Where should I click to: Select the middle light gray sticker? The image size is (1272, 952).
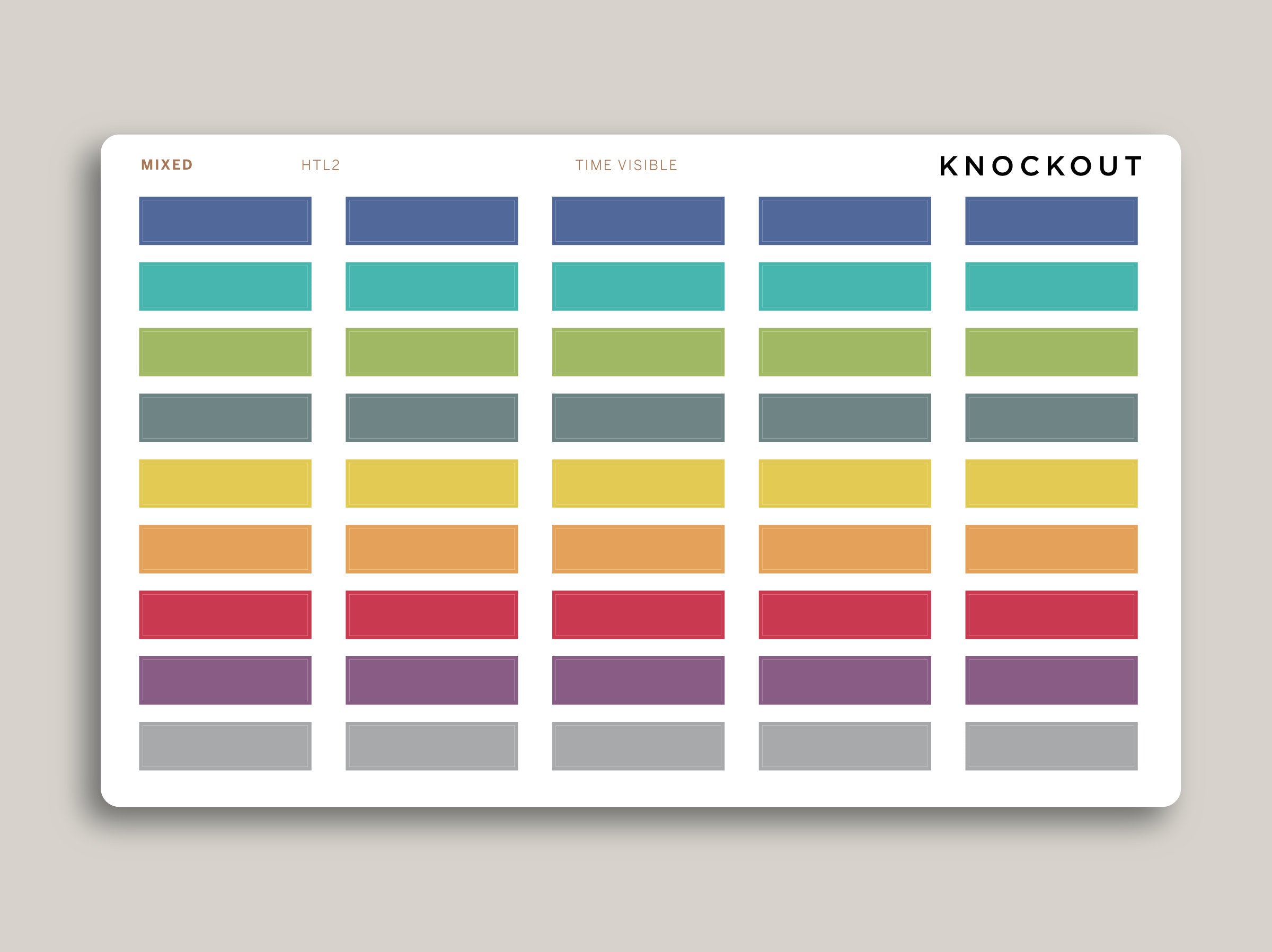(x=638, y=745)
